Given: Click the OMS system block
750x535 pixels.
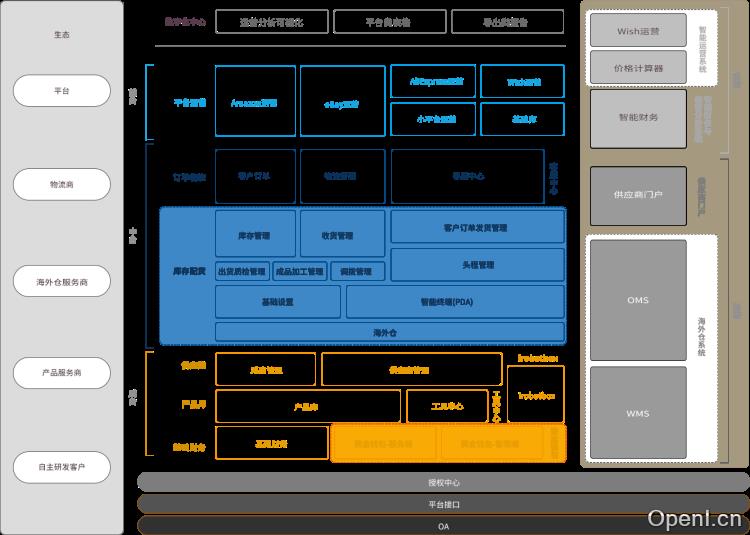Looking at the screenshot, I should tap(638, 300).
